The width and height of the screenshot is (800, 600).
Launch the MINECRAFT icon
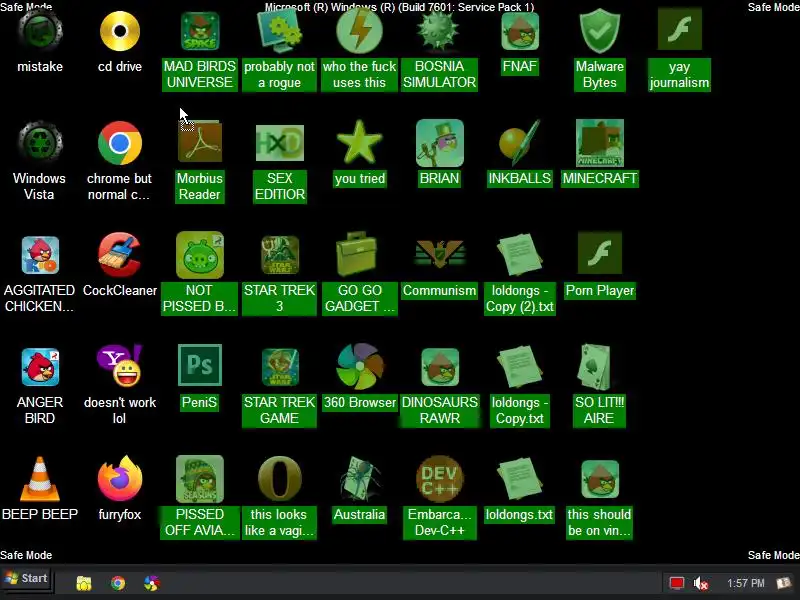pyautogui.click(x=599, y=143)
